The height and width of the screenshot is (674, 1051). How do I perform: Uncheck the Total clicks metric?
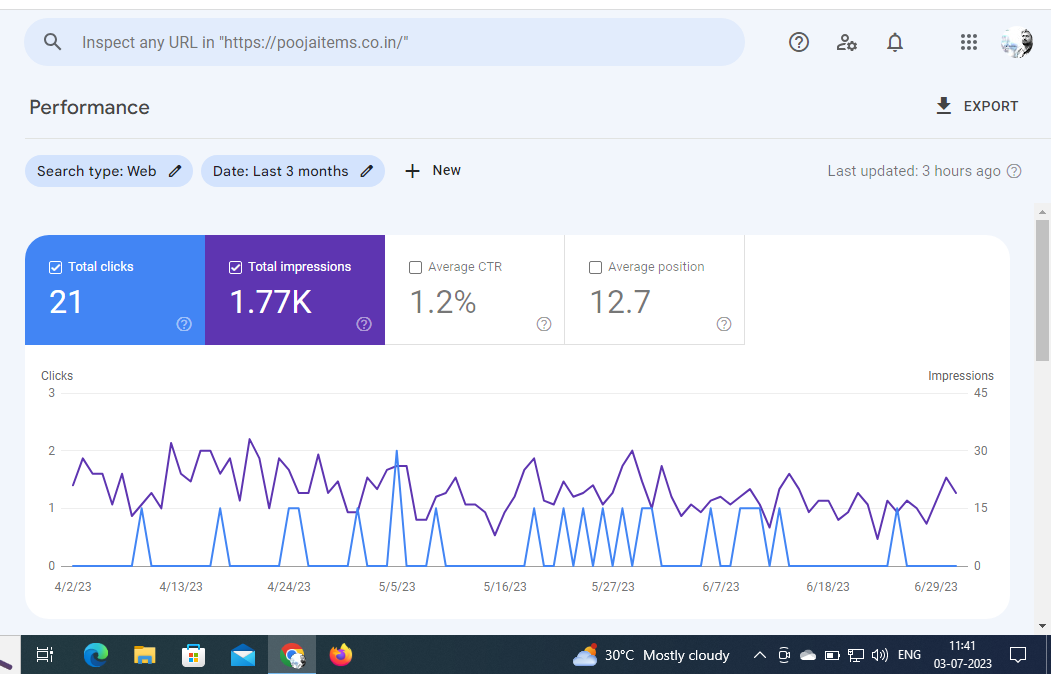[54, 266]
